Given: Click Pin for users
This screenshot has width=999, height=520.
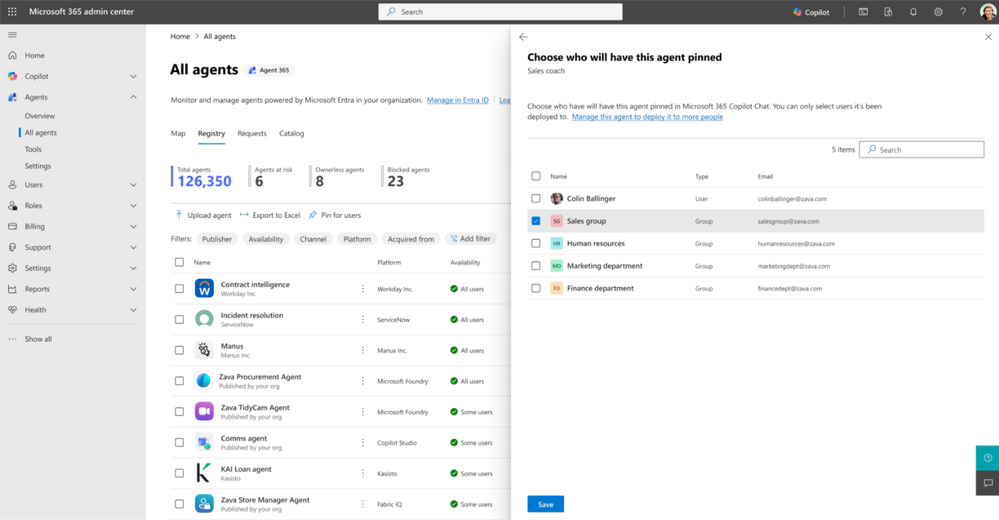Looking at the screenshot, I should [334, 215].
